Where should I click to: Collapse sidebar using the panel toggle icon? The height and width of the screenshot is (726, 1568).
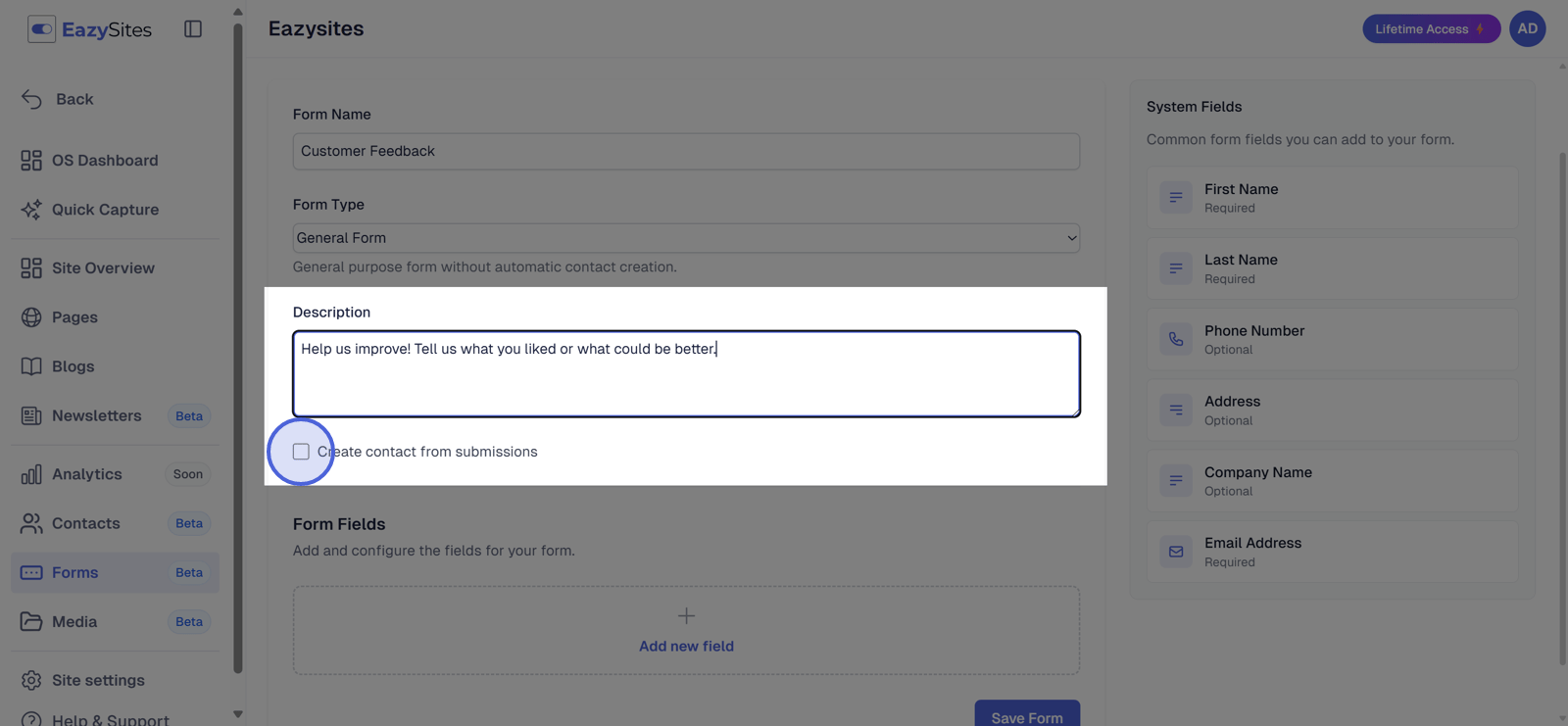[x=193, y=29]
